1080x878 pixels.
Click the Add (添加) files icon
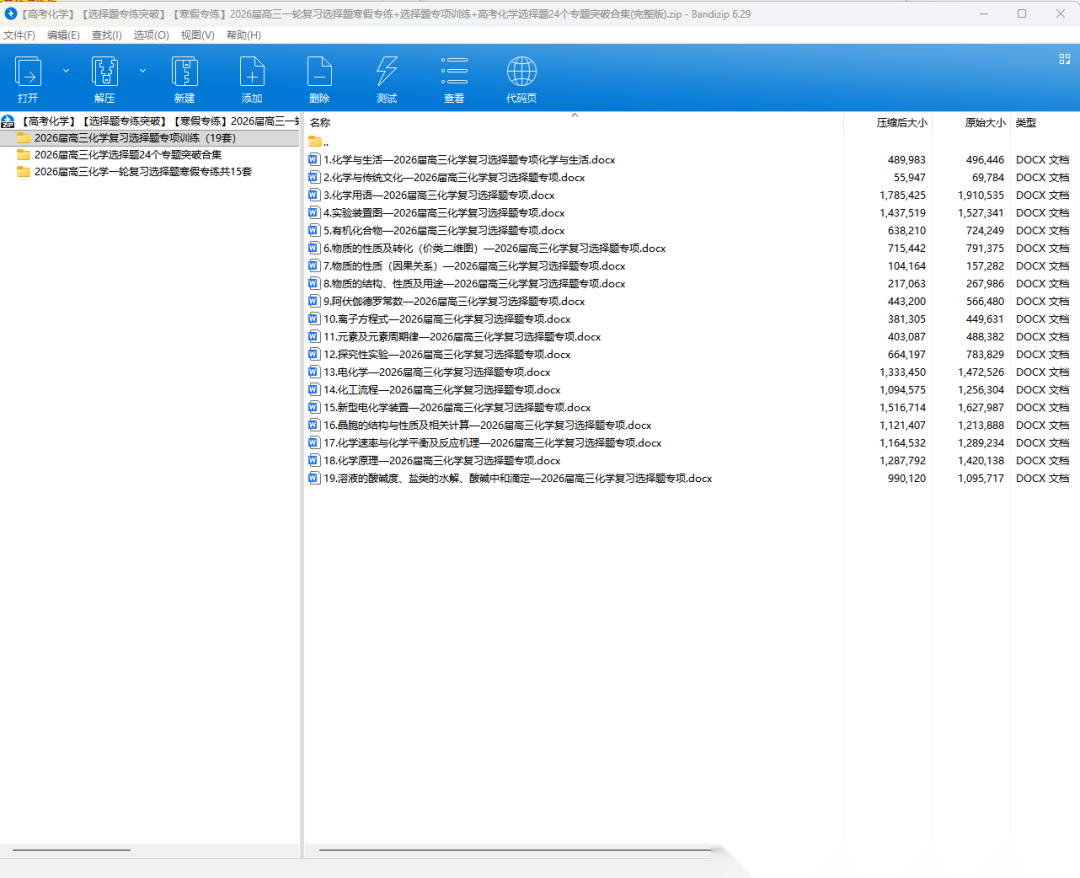point(251,72)
